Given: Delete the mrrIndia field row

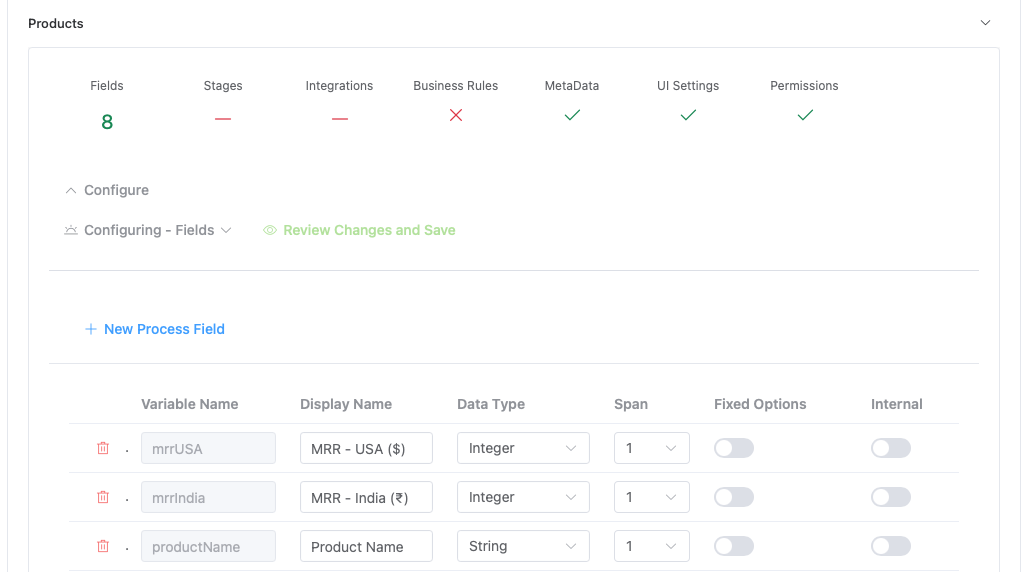Looking at the screenshot, I should 103,497.
